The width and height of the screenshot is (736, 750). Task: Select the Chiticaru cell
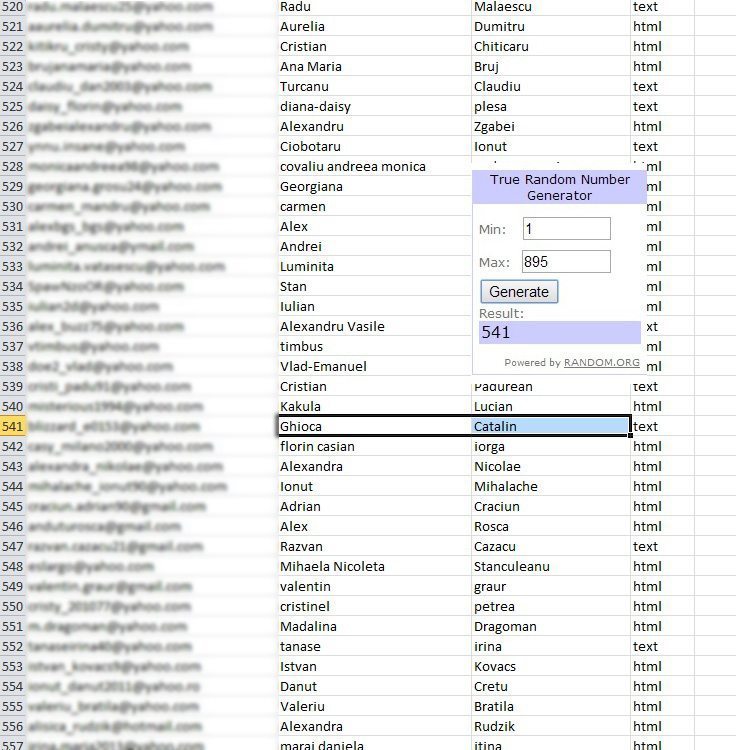550,46
